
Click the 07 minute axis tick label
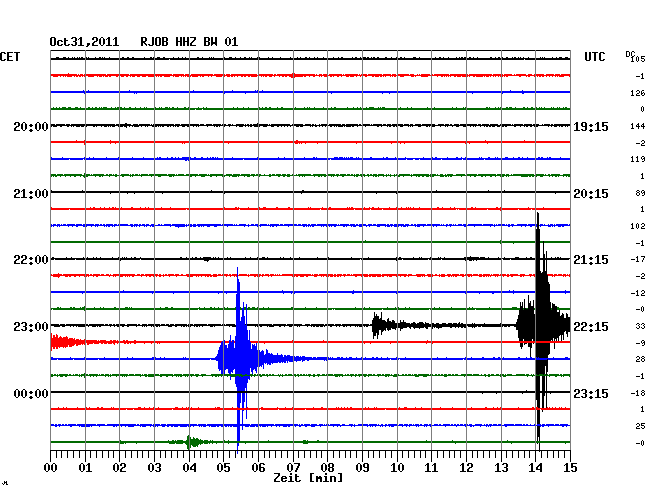pyautogui.click(x=293, y=468)
